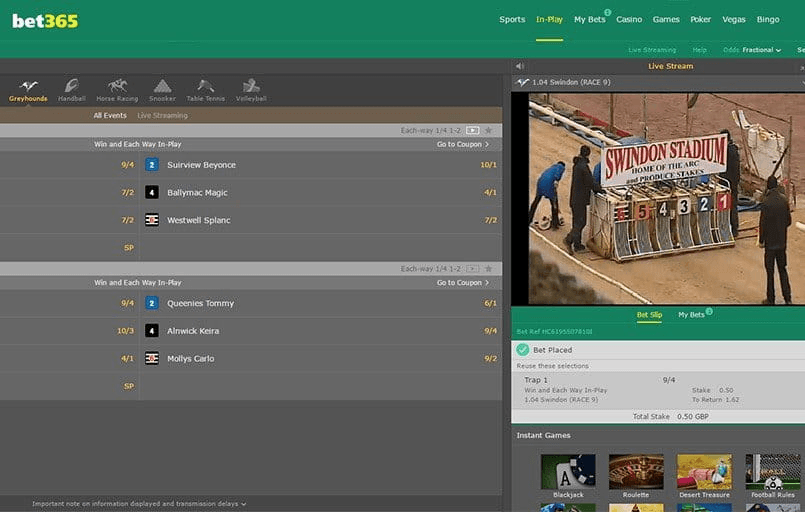Select 9/4 odds right of Alnwick Keira
This screenshot has height=512, width=805.
490,331
